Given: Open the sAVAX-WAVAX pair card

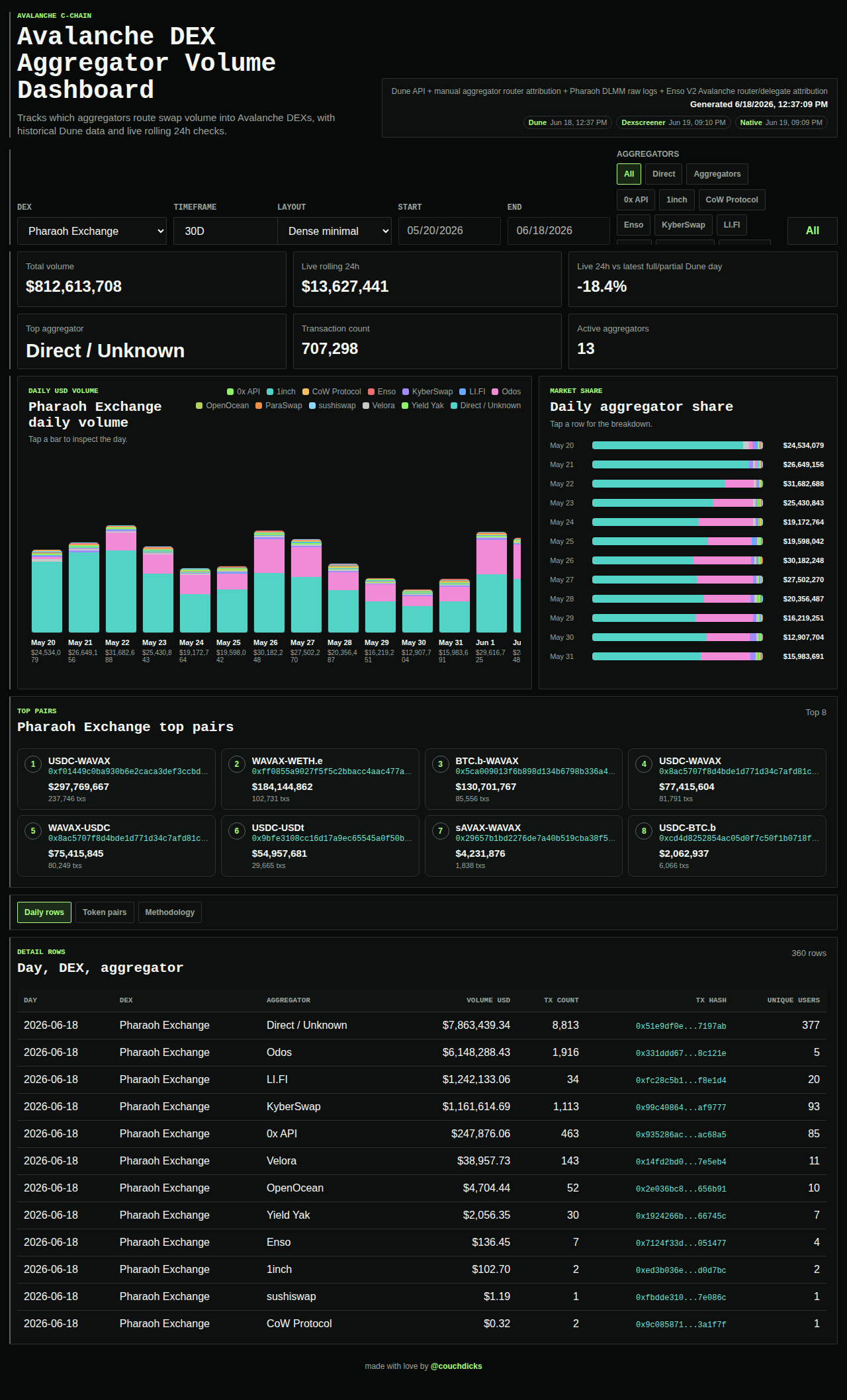Looking at the screenshot, I should [523, 846].
